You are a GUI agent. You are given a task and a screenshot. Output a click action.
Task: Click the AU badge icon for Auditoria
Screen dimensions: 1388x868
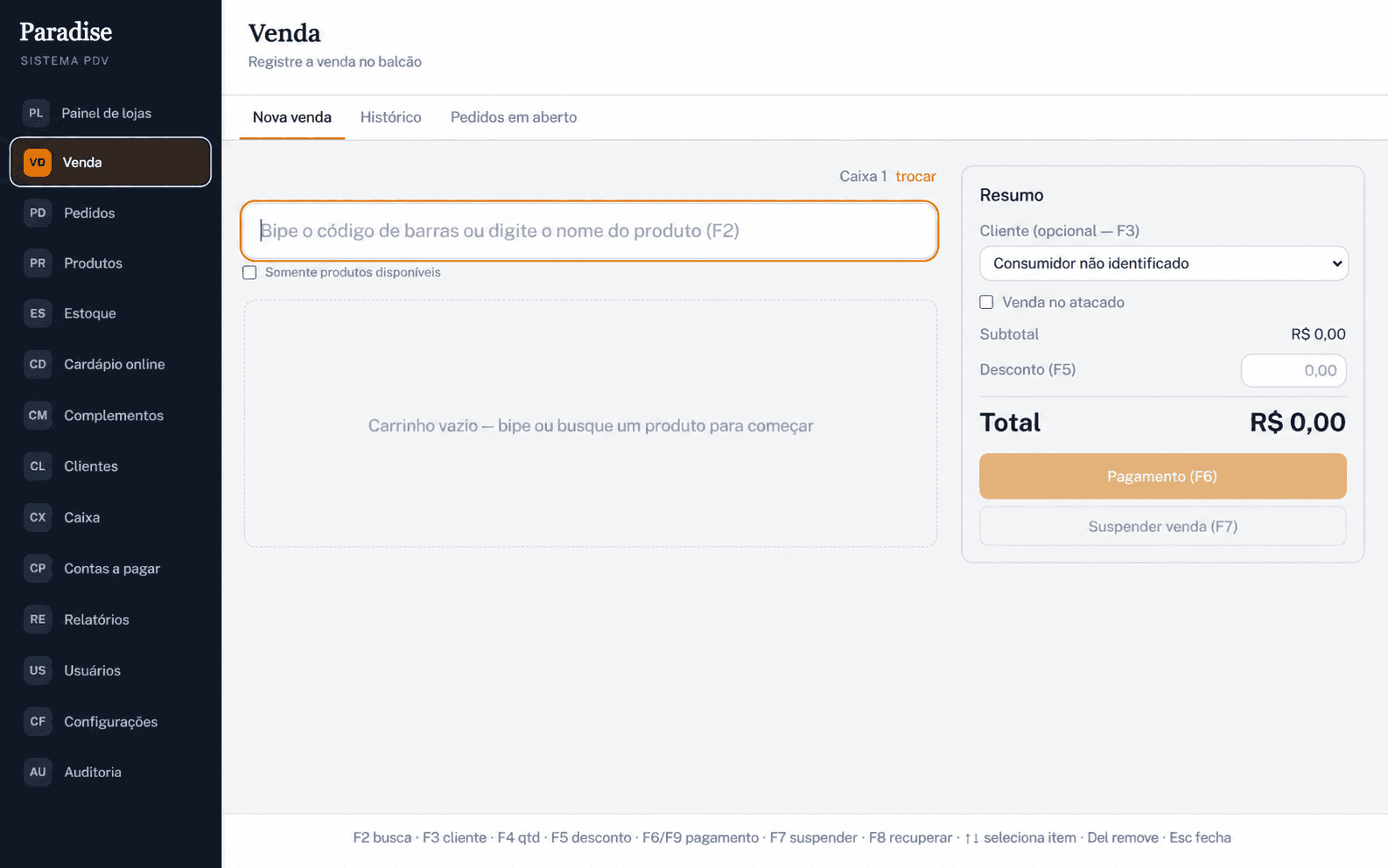coord(38,772)
